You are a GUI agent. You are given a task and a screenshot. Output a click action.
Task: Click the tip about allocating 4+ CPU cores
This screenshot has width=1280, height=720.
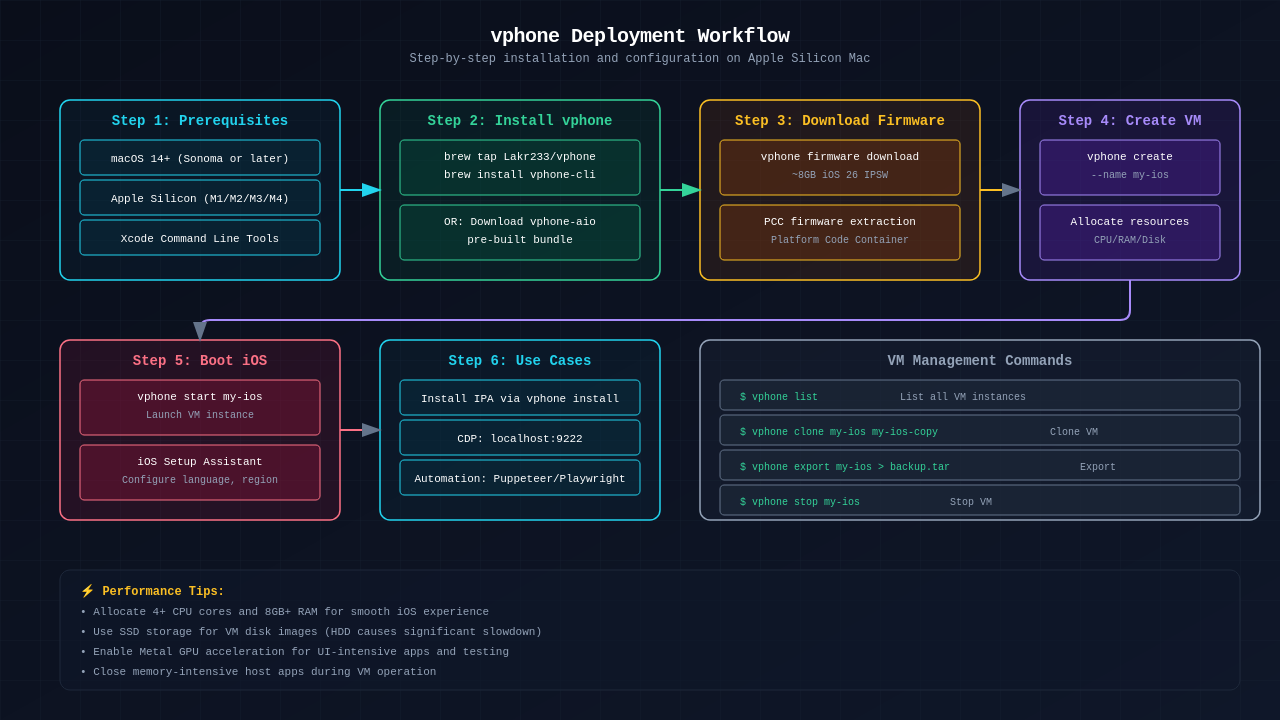tap(285, 612)
